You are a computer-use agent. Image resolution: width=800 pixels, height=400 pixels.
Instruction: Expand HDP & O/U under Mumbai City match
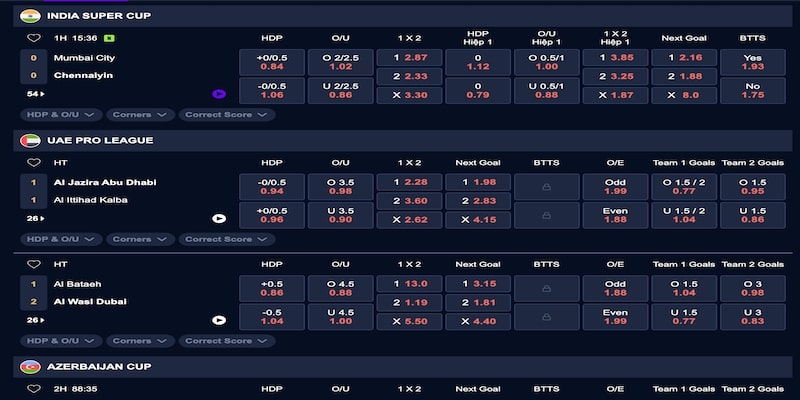60,115
